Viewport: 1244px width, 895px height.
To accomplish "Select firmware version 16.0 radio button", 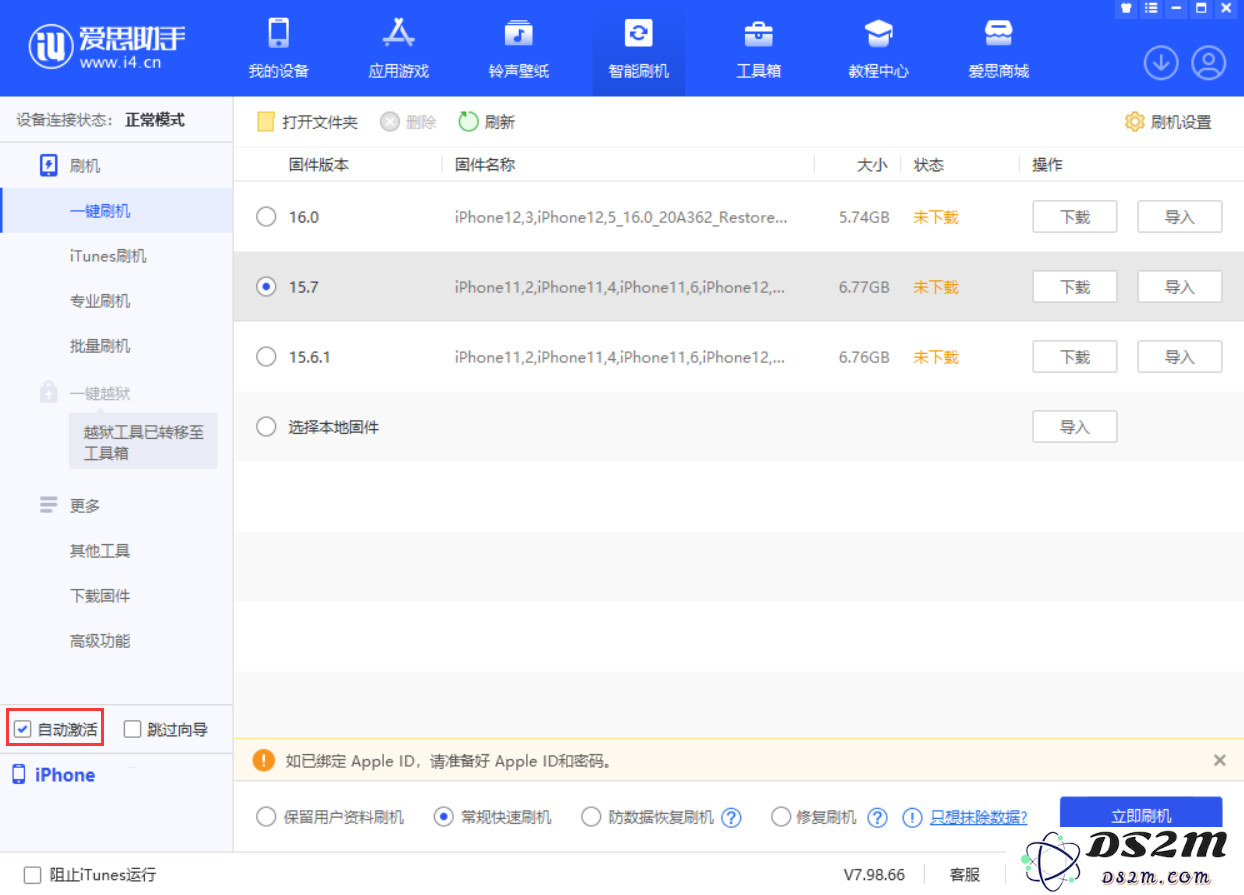I will tap(266, 217).
